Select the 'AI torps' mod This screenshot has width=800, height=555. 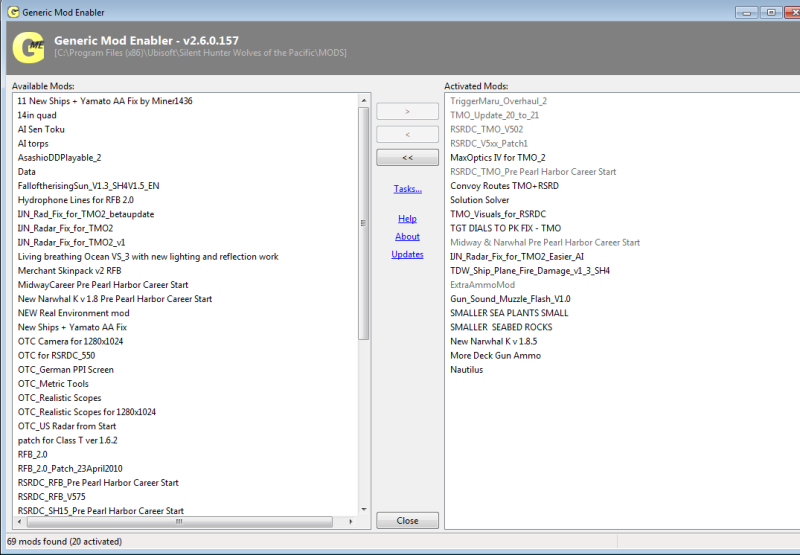33,144
